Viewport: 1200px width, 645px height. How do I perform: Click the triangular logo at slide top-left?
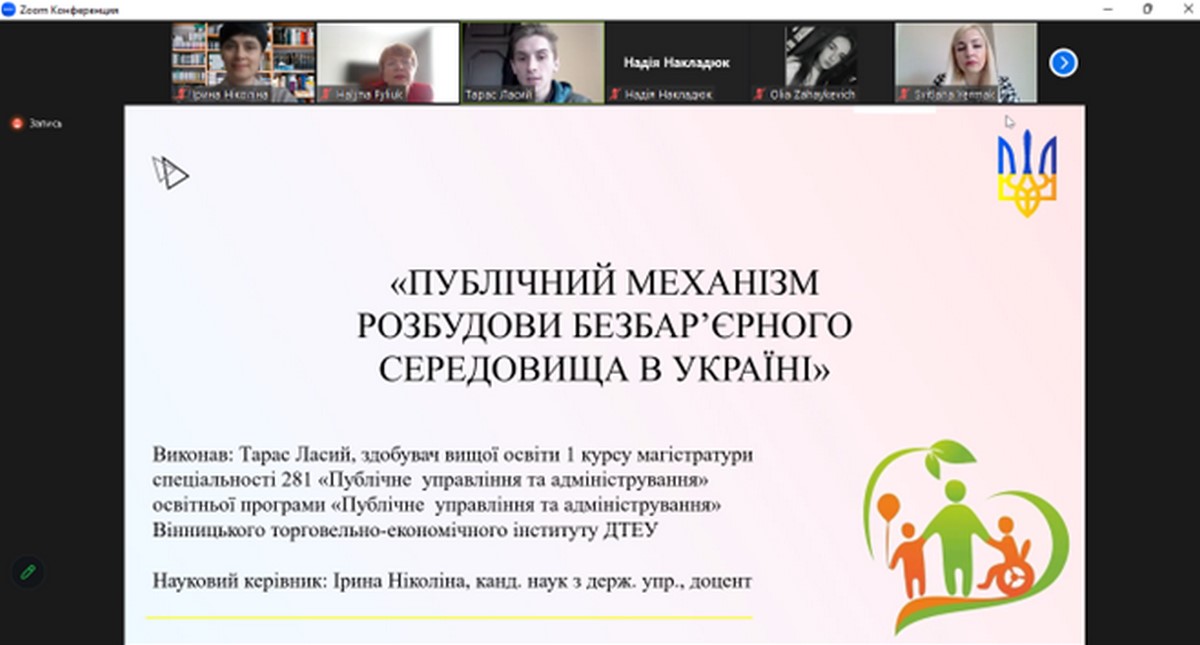(x=170, y=173)
